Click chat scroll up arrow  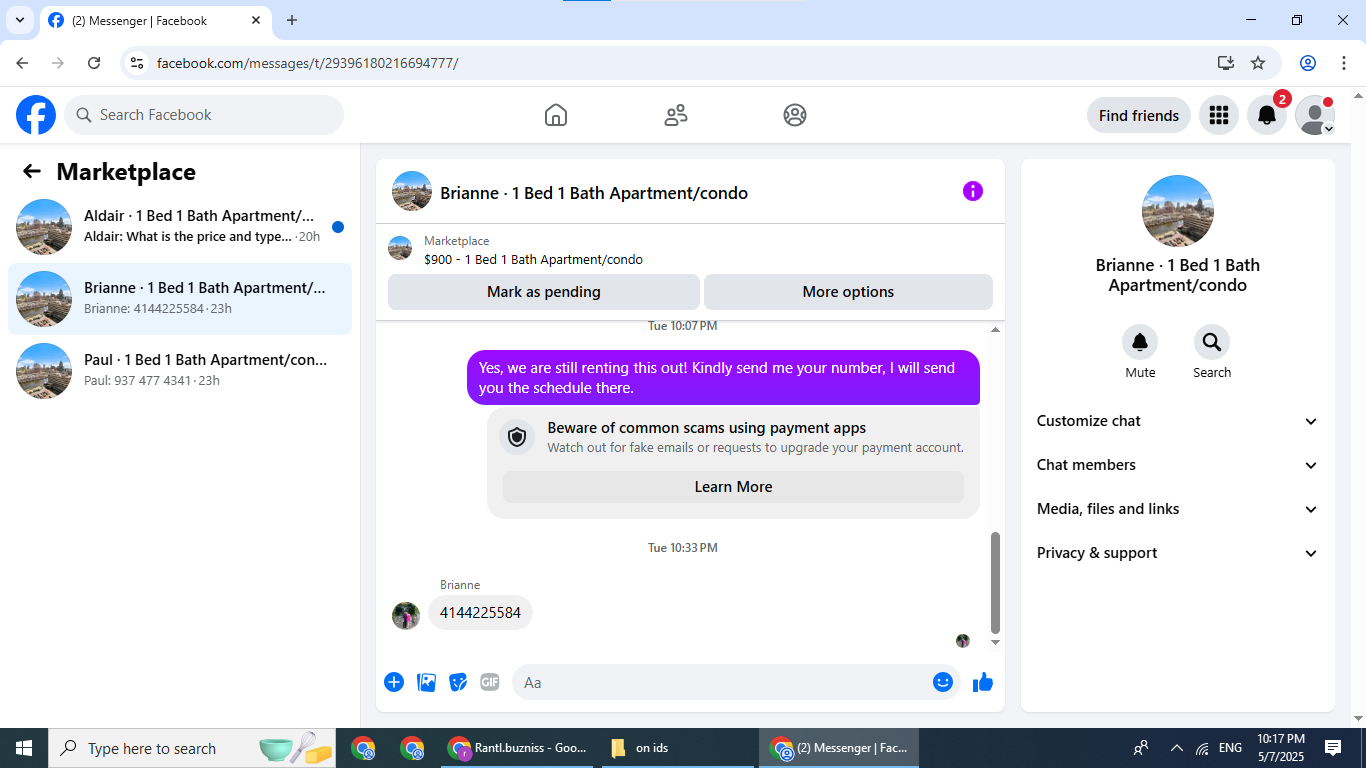[995, 330]
